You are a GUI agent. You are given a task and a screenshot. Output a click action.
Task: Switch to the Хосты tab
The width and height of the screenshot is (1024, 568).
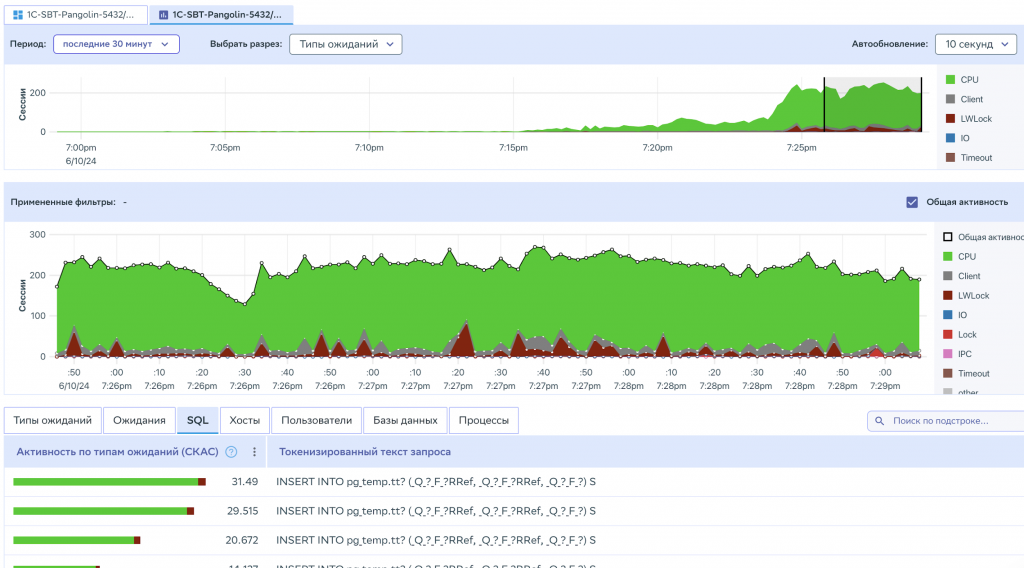tap(245, 421)
